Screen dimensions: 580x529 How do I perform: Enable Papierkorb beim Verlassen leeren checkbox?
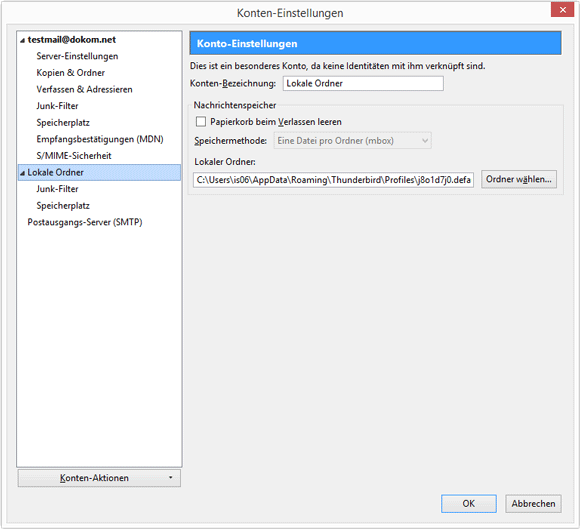click(201, 122)
